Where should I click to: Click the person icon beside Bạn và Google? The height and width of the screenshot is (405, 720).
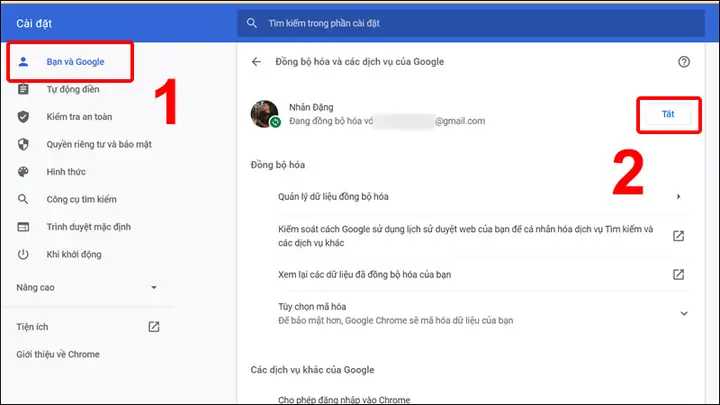(23, 62)
